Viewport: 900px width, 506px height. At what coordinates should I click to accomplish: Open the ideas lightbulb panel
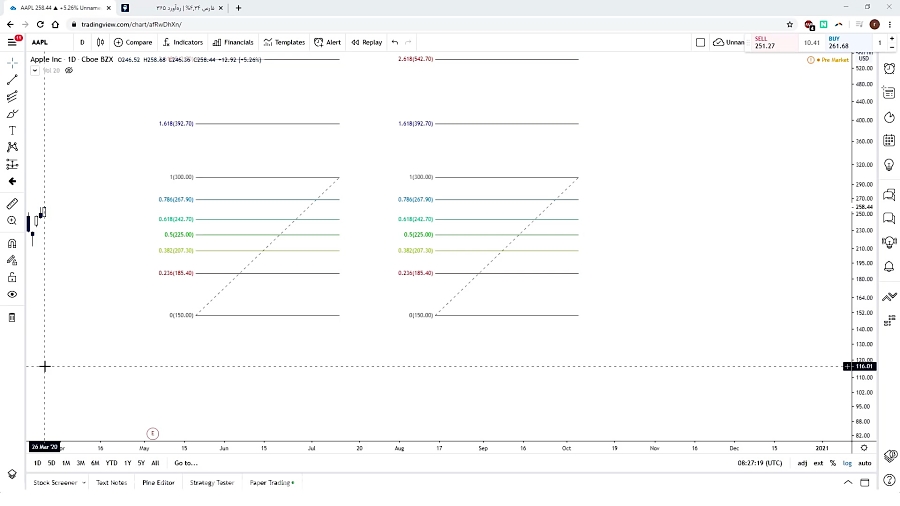[889, 165]
